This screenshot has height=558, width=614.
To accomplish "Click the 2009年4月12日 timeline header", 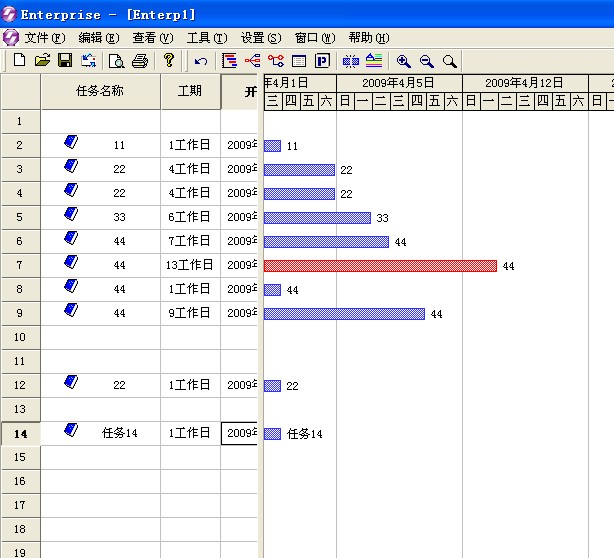I will click(525, 83).
